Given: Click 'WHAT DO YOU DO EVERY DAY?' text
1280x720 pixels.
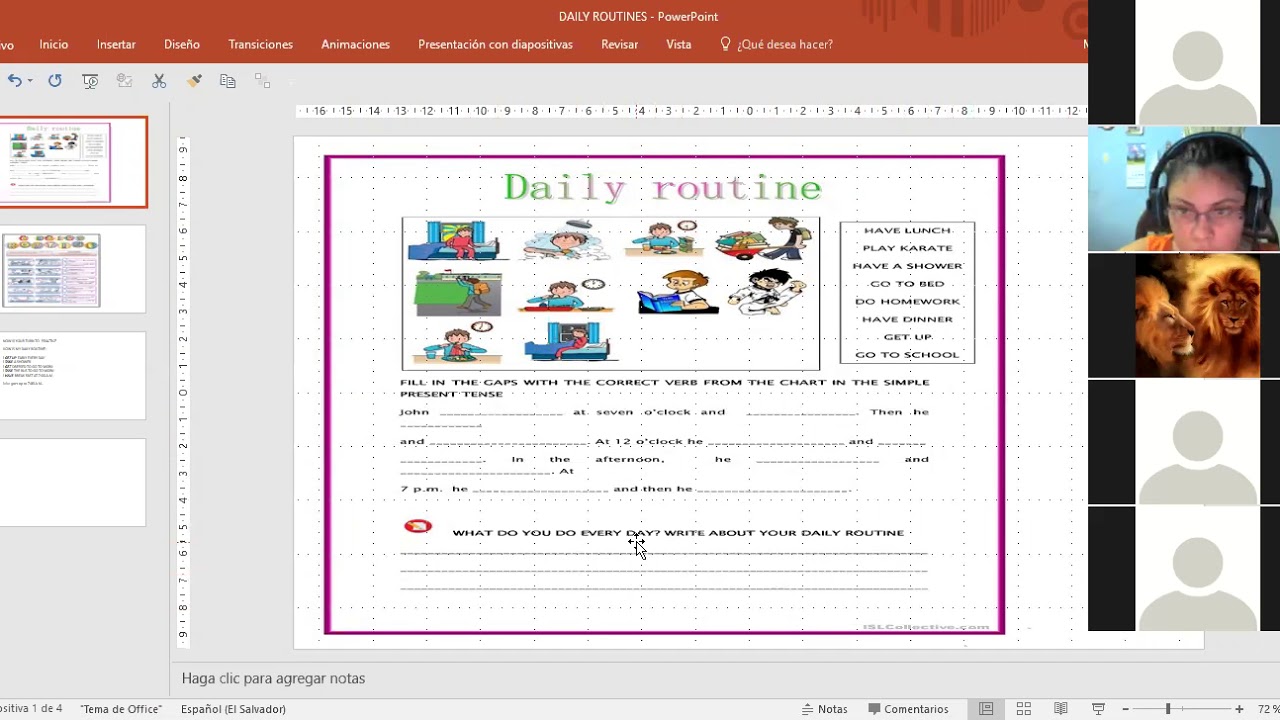Looking at the screenshot, I should [x=556, y=533].
